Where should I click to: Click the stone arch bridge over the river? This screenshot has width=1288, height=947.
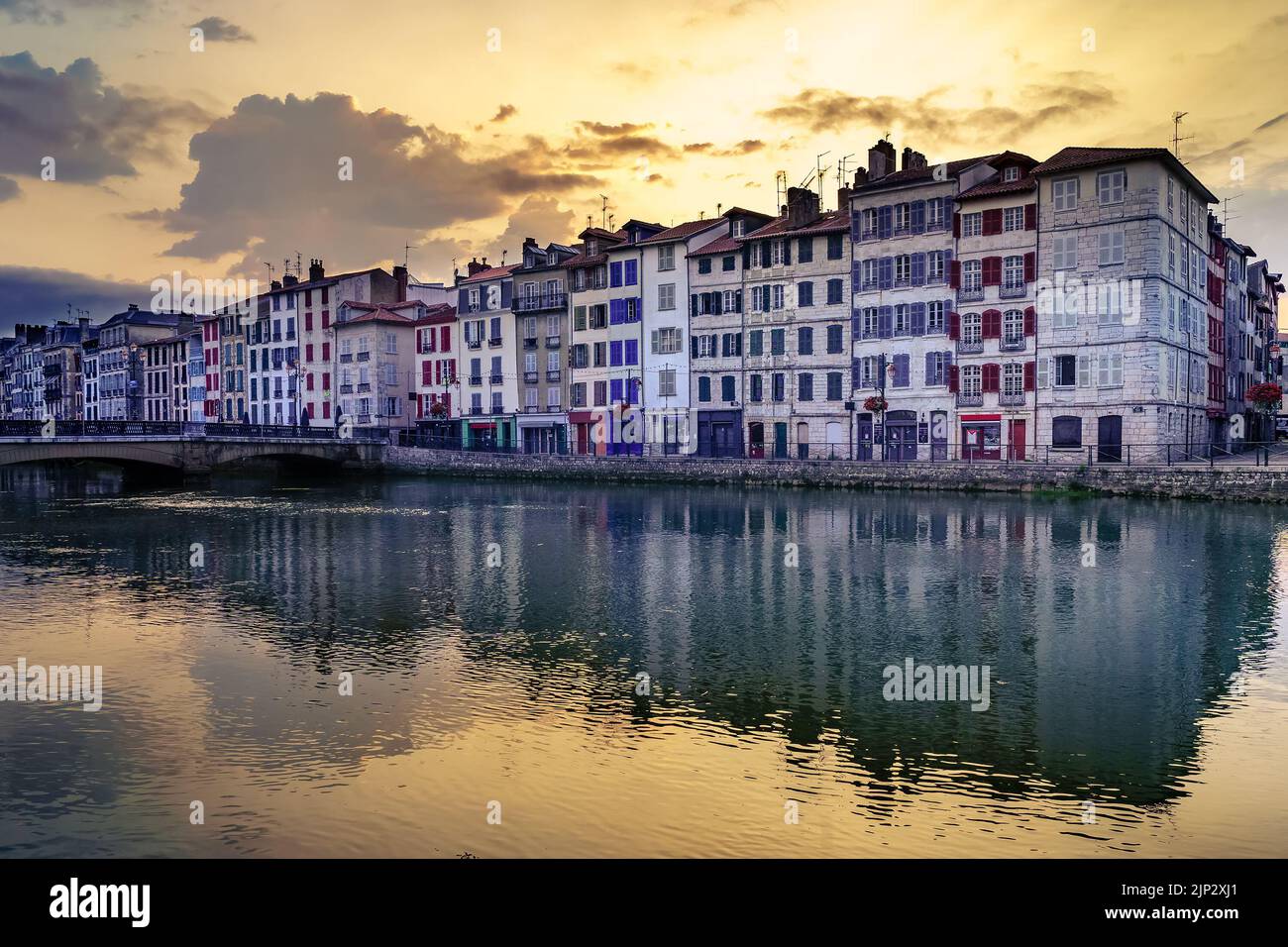[188, 451]
